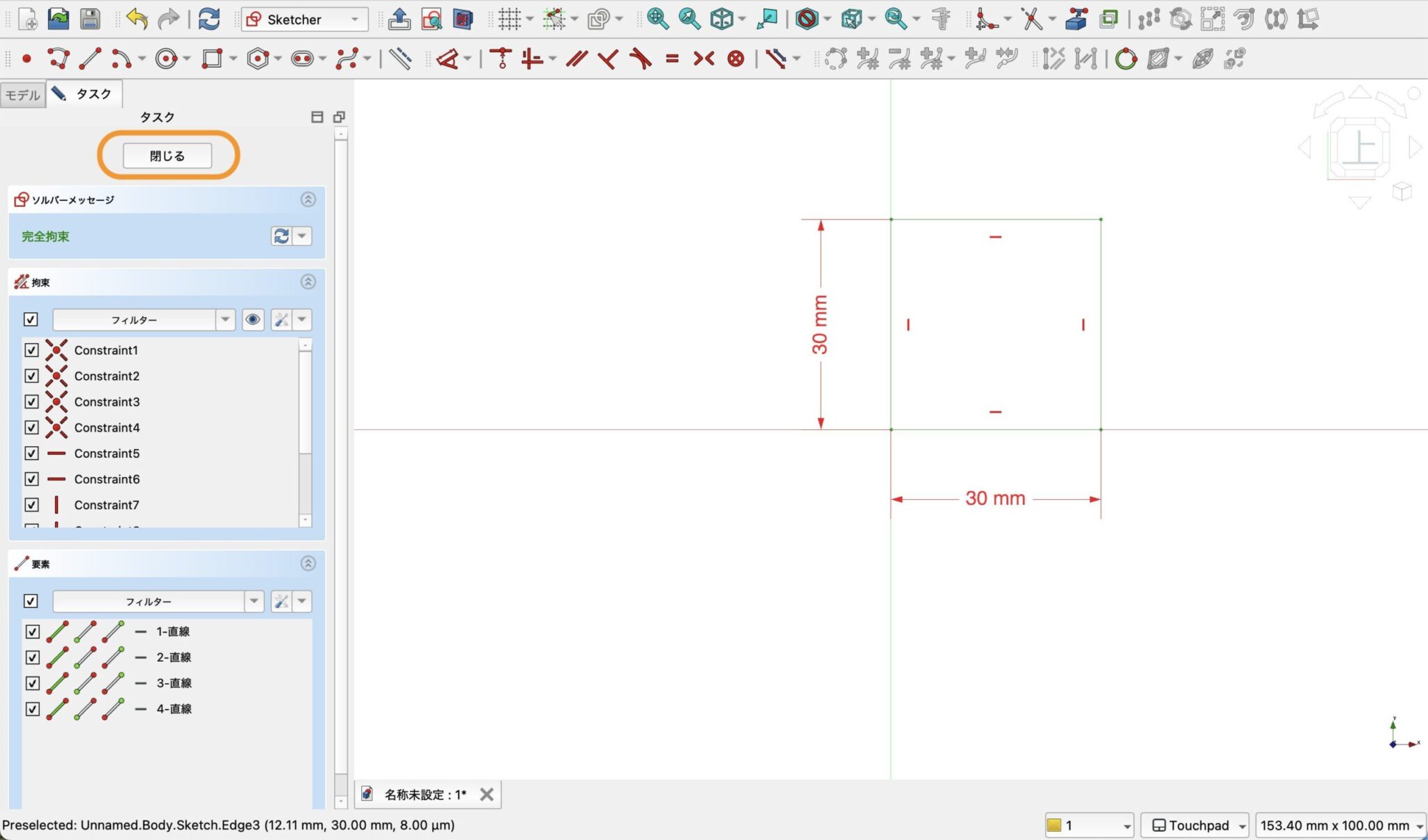This screenshot has width=1428, height=840.
Task: Select the create polygon tool
Action: (x=257, y=59)
